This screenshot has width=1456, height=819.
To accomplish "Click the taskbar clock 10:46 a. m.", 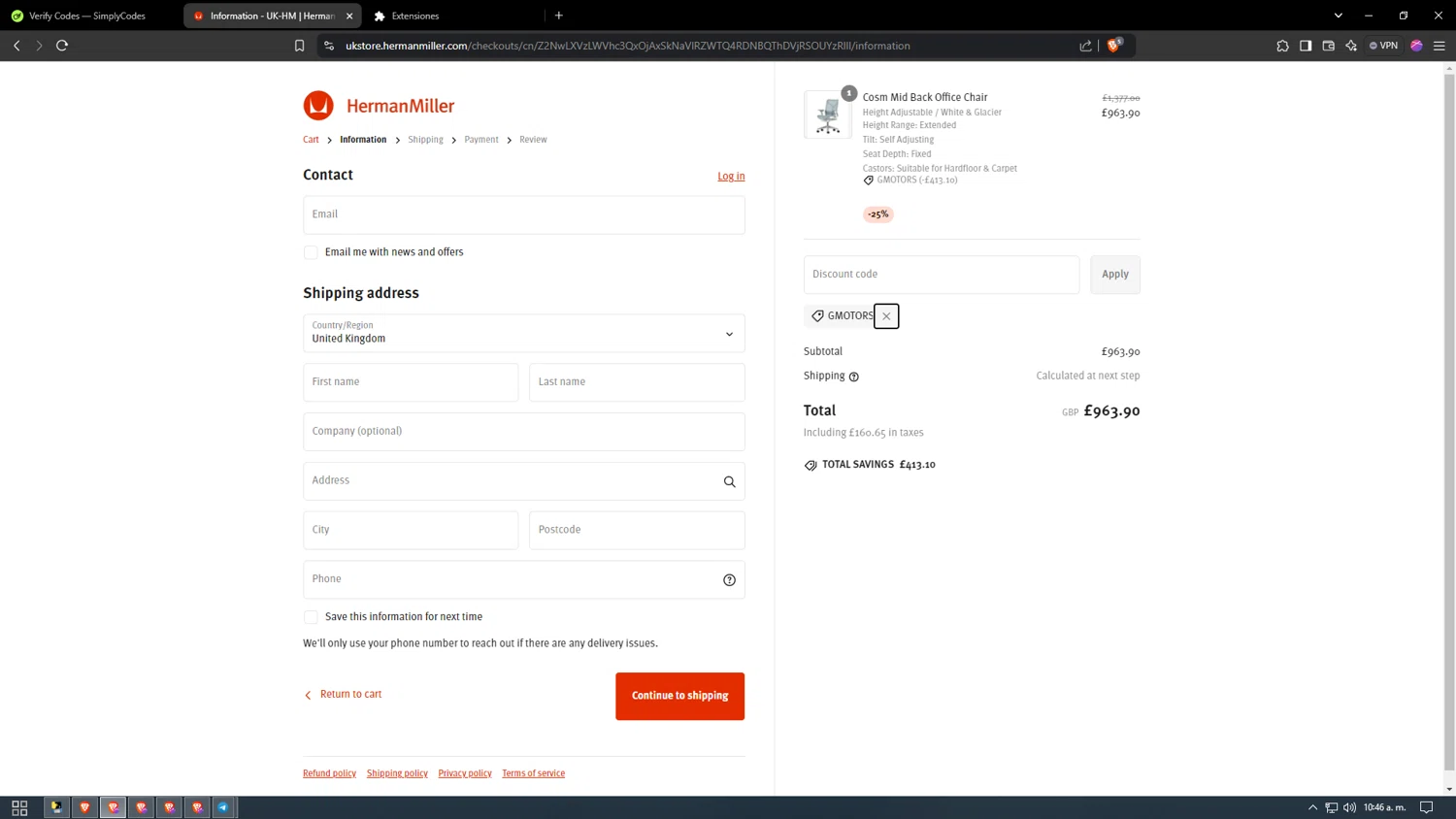I will point(1384,807).
